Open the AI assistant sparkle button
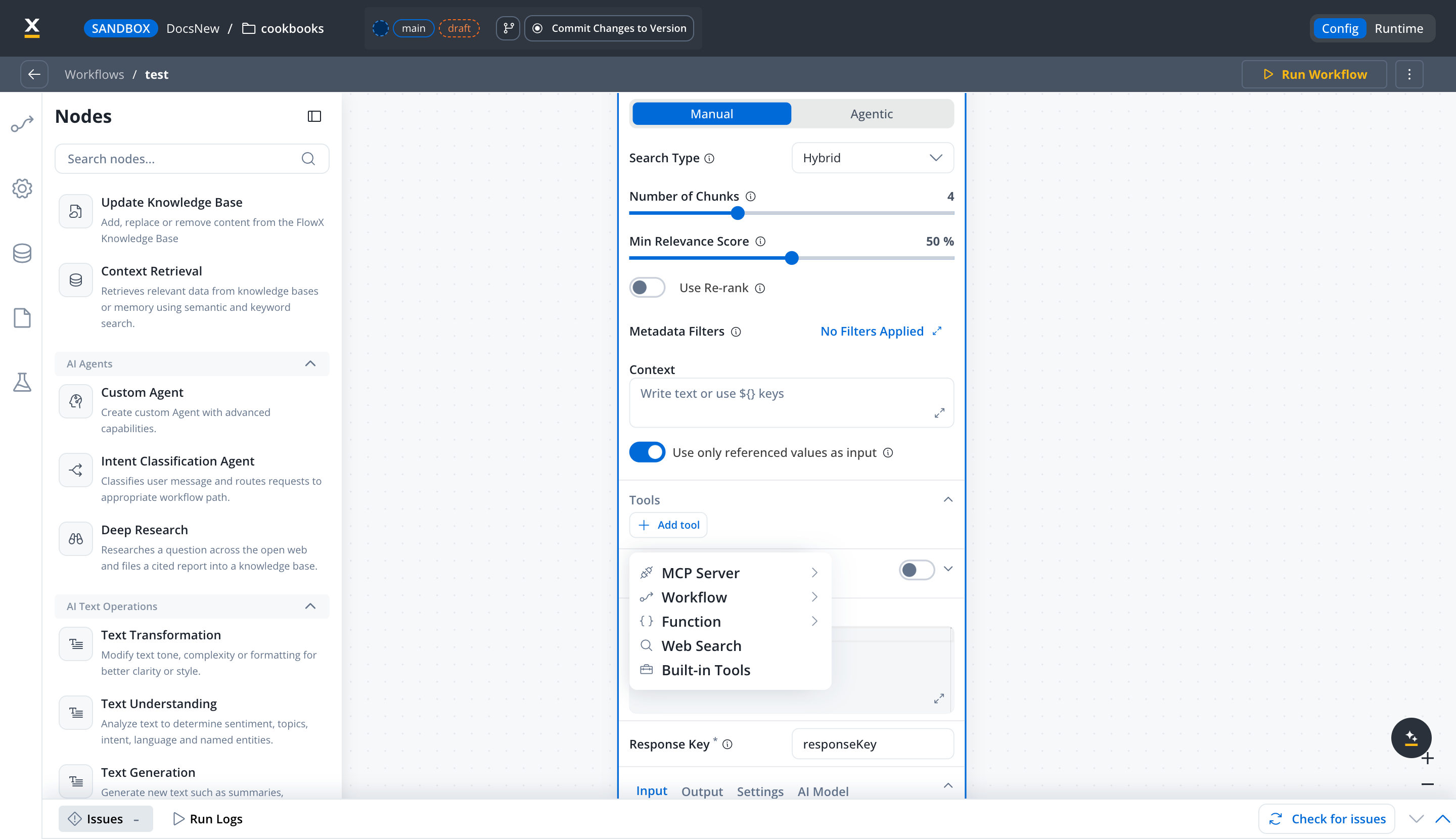The image size is (1456, 839). (1411, 737)
